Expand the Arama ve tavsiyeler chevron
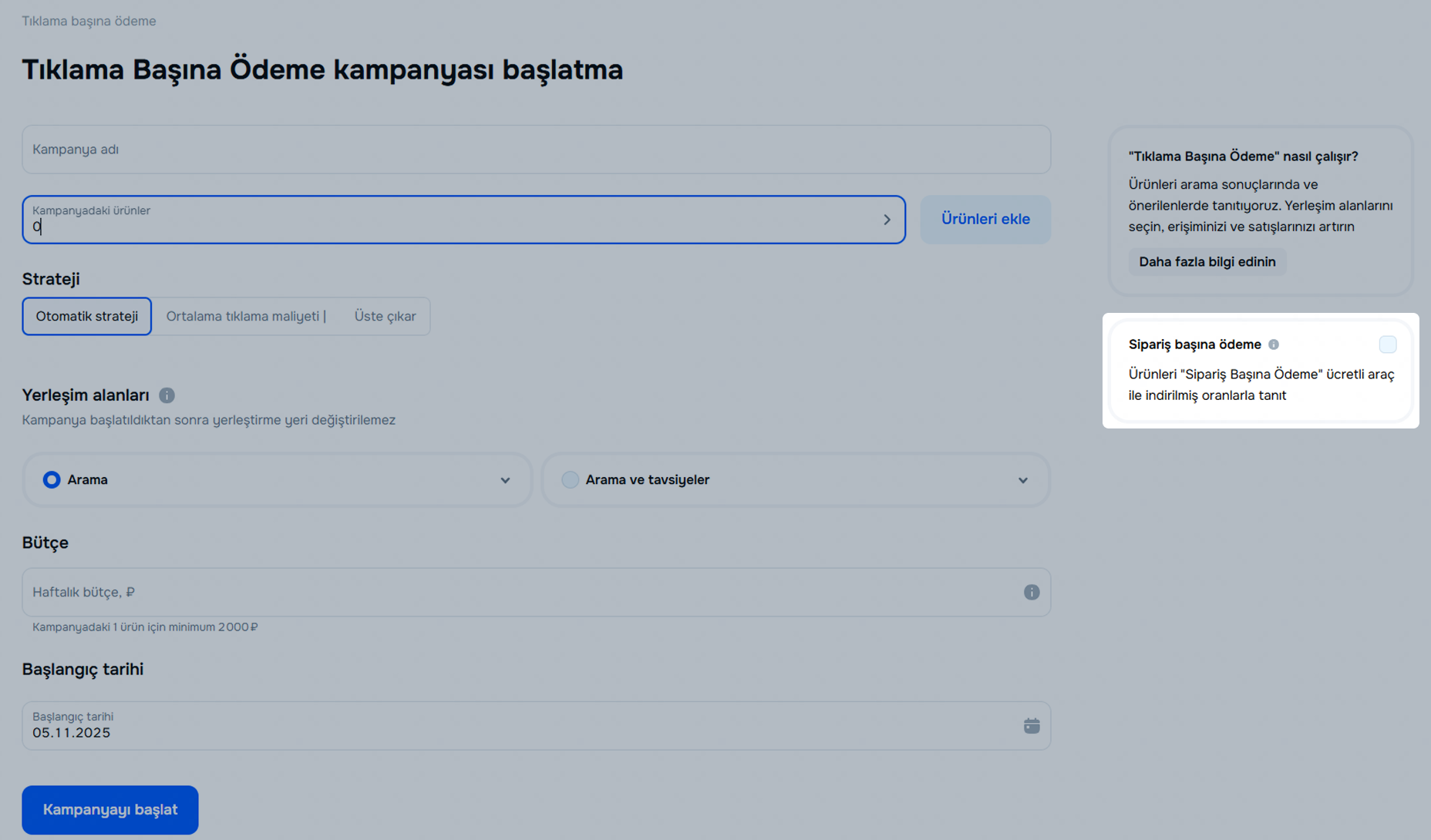The height and width of the screenshot is (840, 1431). click(x=1022, y=480)
